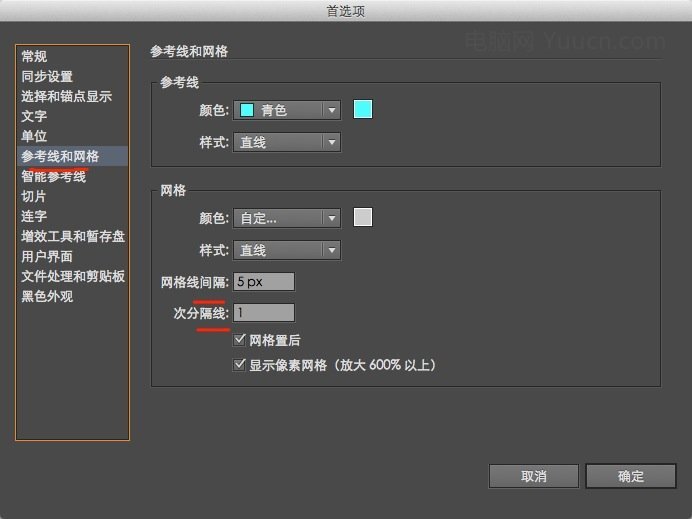
Task: Toggle the 网格置后 checkbox
Action: (x=239, y=339)
